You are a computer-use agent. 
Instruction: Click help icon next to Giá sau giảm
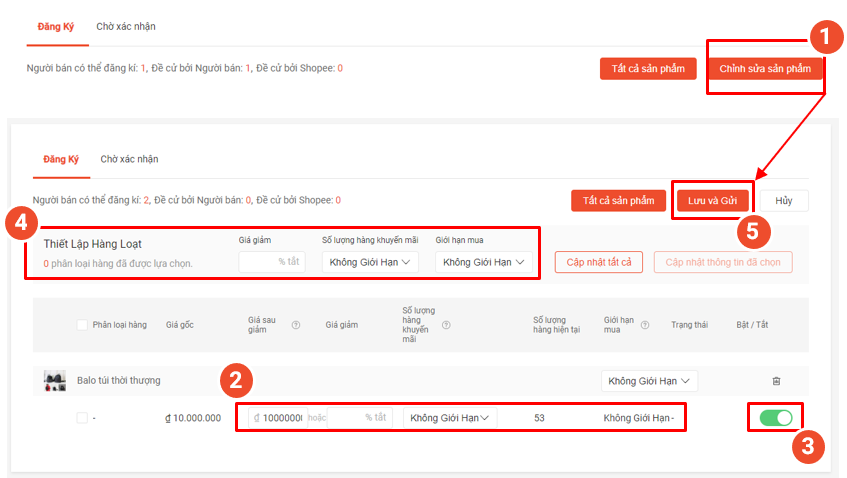pyautogui.click(x=295, y=325)
